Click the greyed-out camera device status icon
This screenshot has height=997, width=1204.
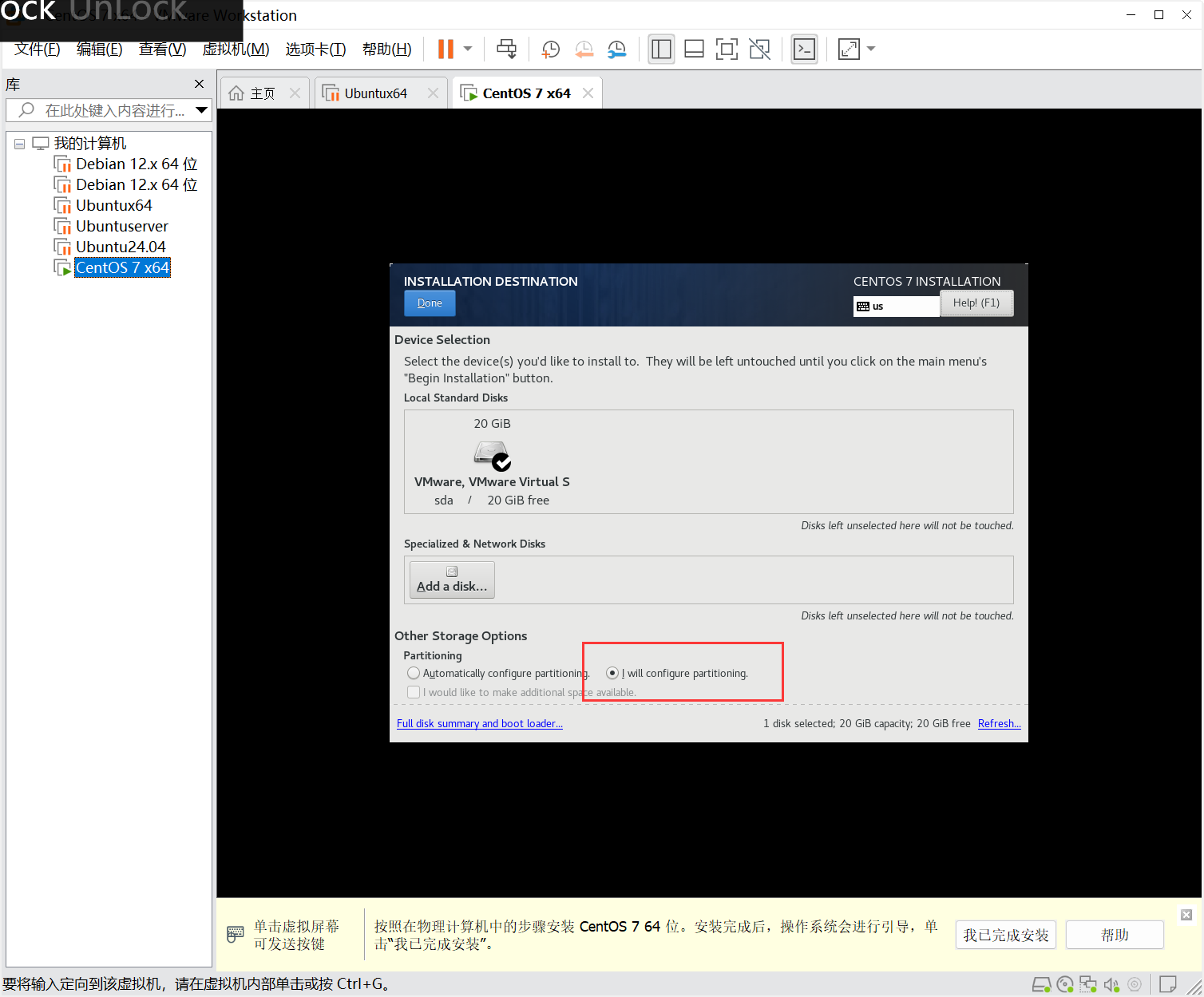click(x=1135, y=984)
